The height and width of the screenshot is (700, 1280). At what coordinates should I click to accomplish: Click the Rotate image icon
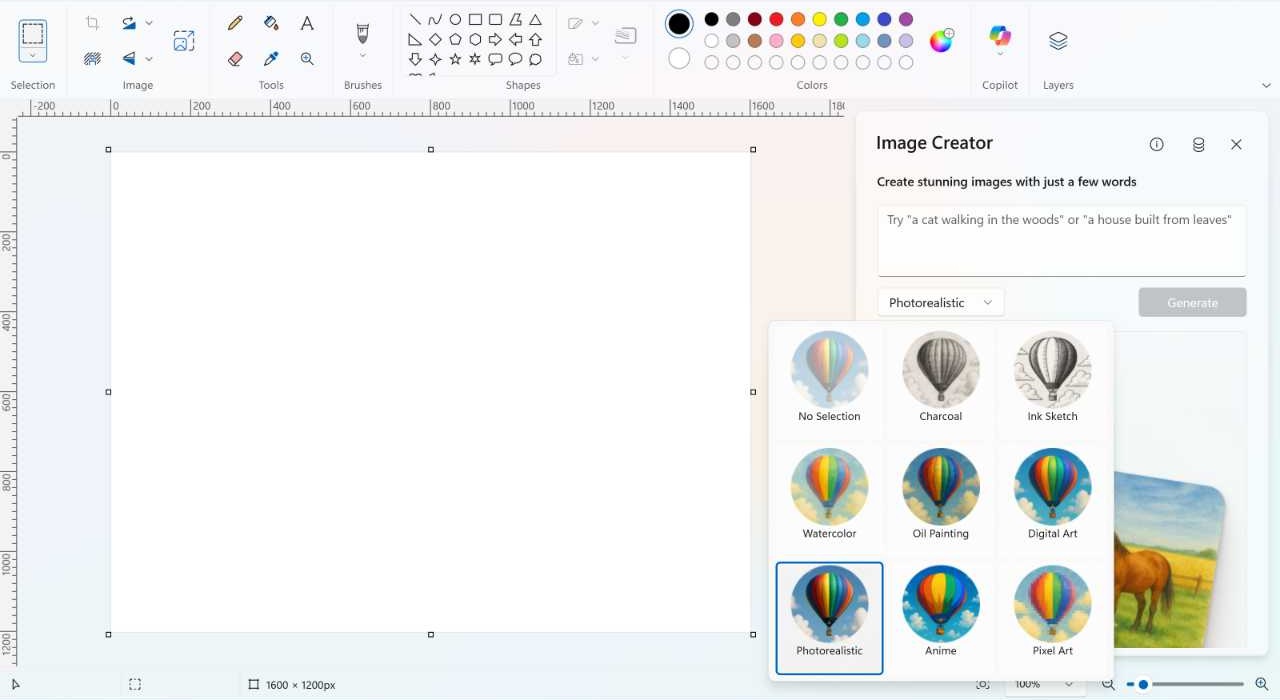[x=128, y=22]
